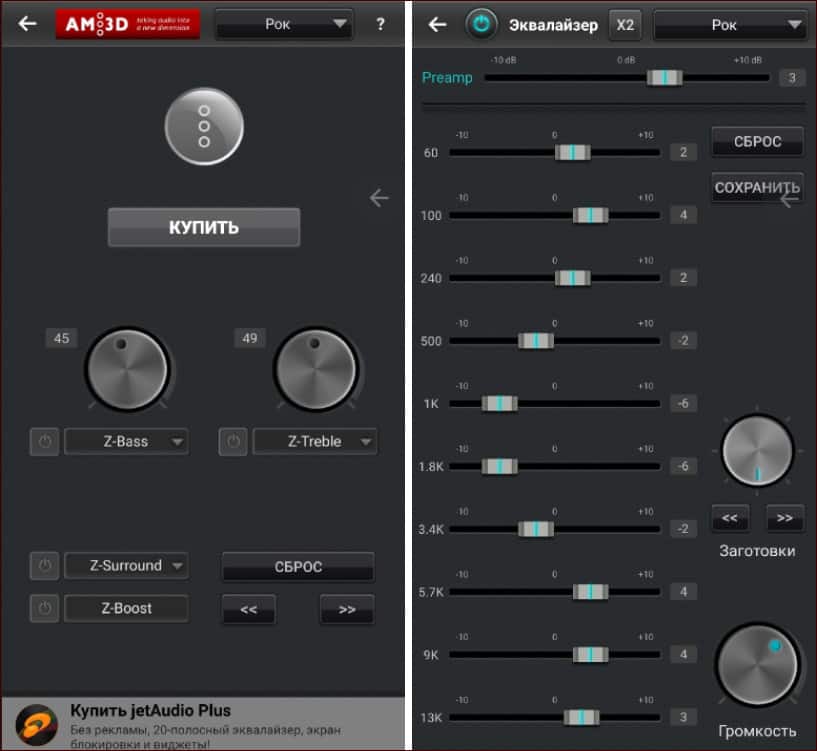Click the 100 Hz band slider handle
The height and width of the screenshot is (751, 817).
click(x=590, y=215)
